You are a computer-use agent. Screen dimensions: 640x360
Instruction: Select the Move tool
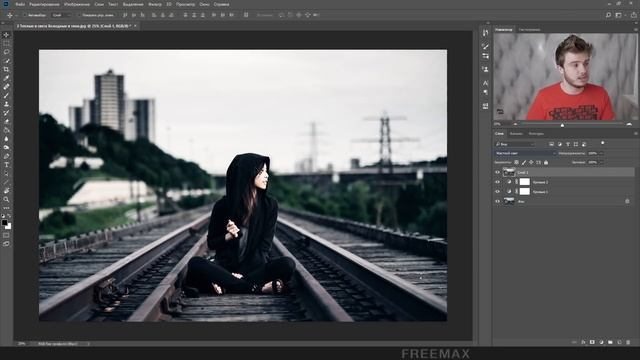click(x=6, y=35)
